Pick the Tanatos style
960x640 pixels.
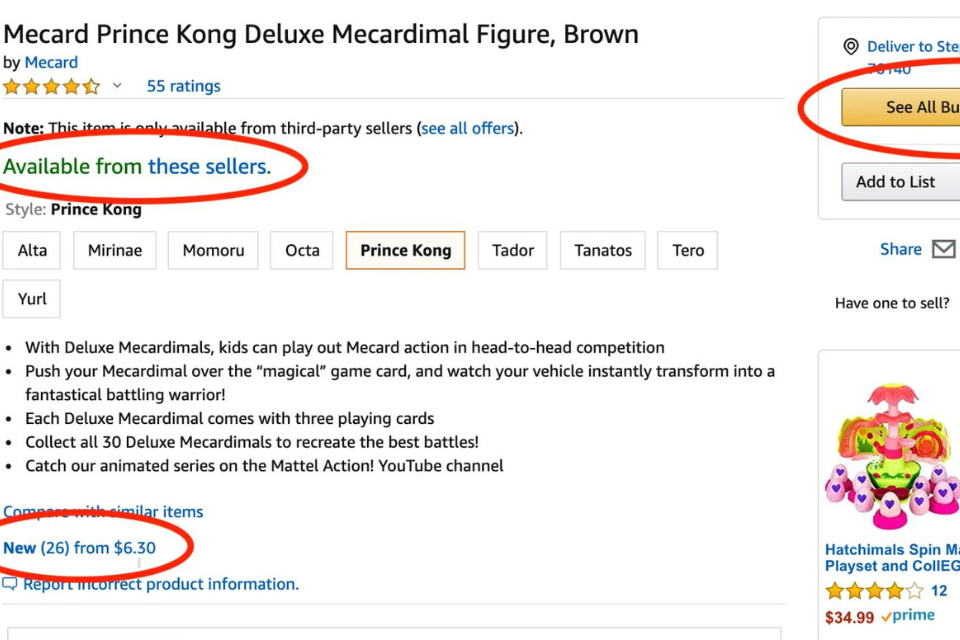pyautogui.click(x=603, y=250)
